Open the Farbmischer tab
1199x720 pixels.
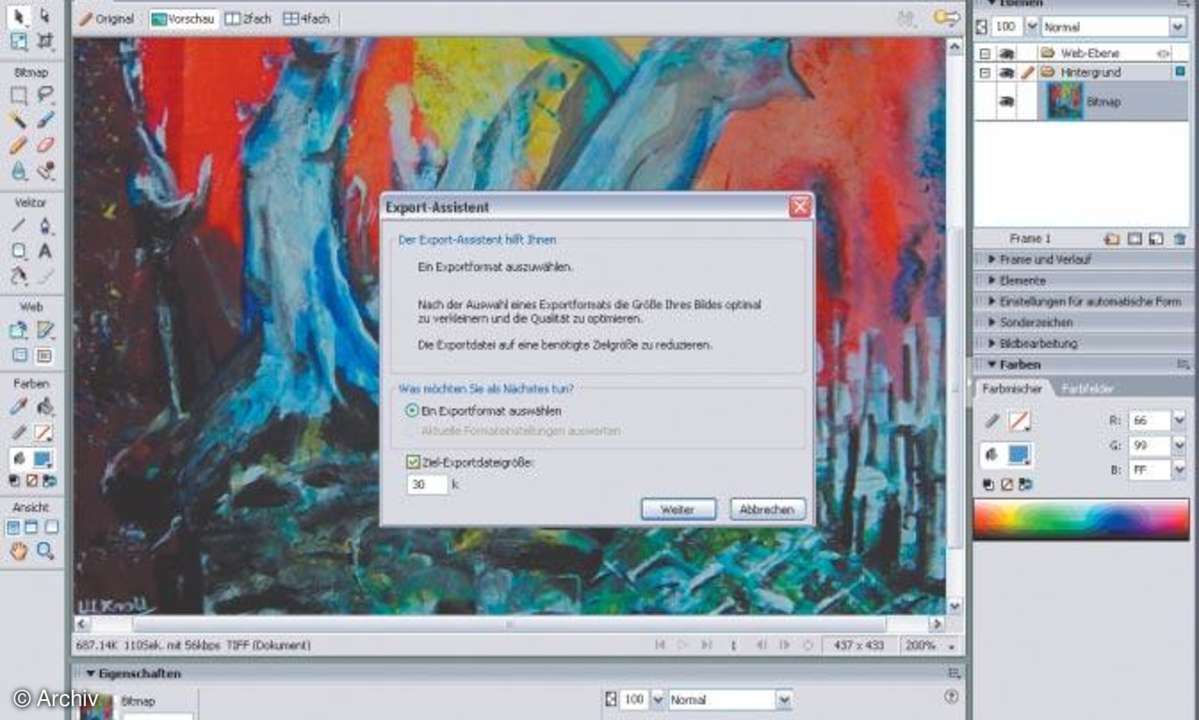[1012, 388]
